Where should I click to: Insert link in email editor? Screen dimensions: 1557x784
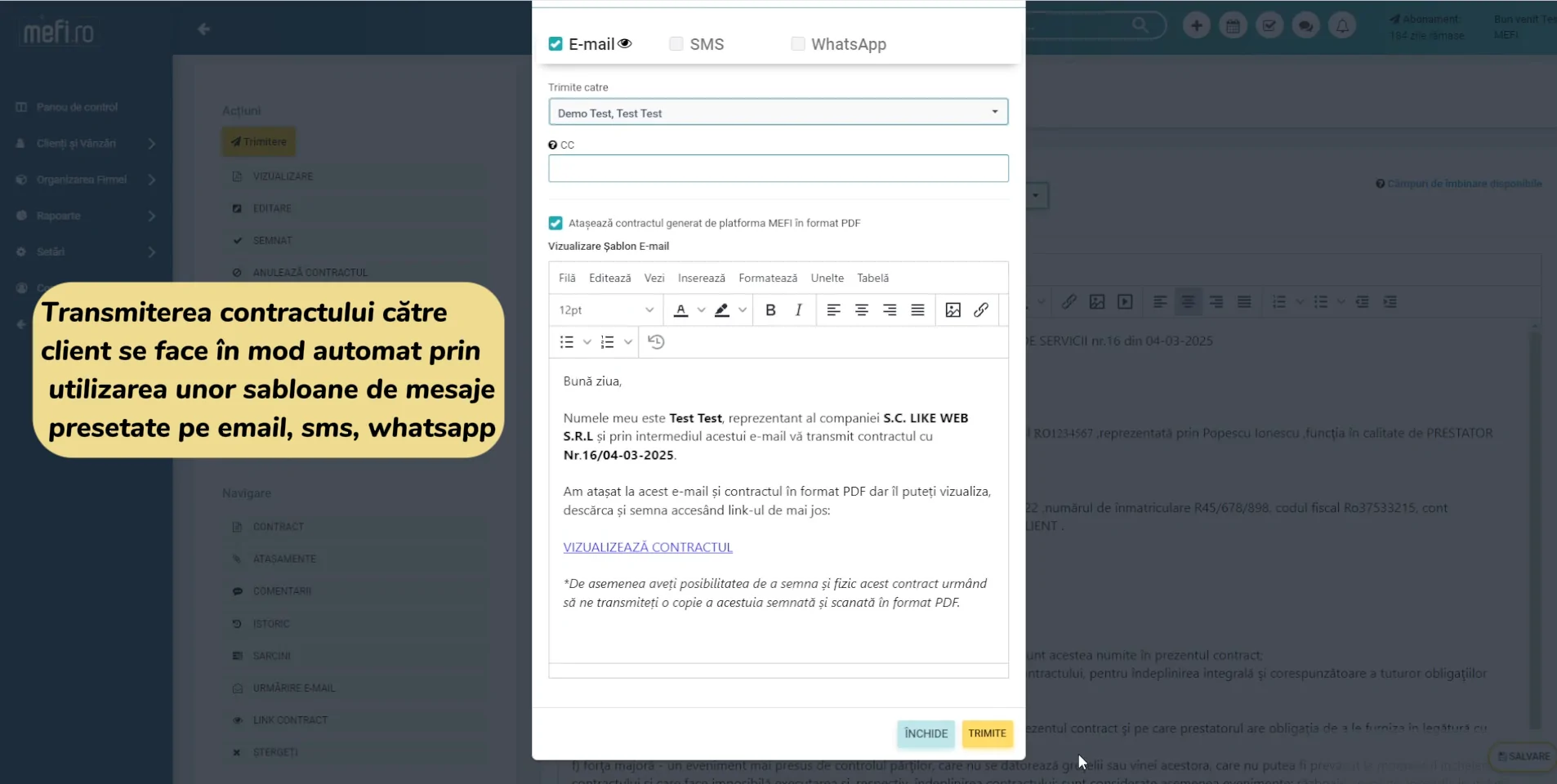pyautogui.click(x=981, y=310)
